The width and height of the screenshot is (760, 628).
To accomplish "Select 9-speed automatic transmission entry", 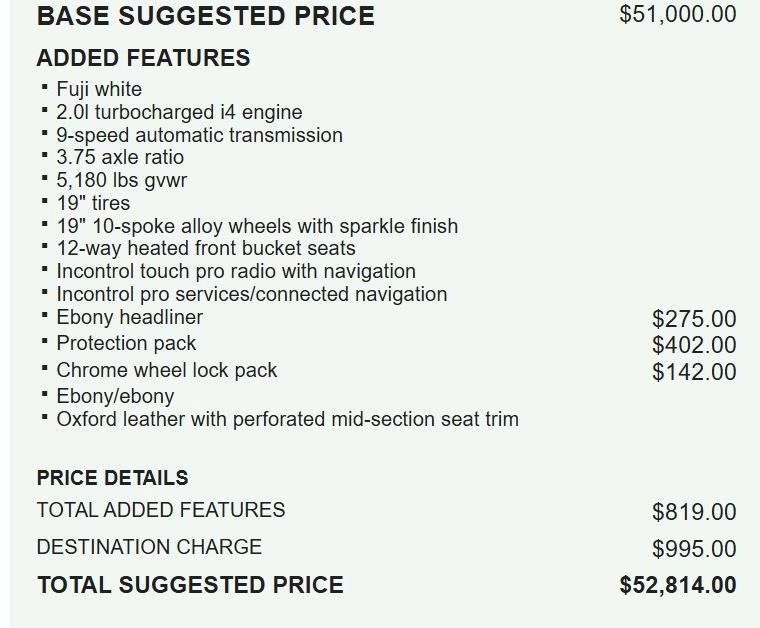I will pyautogui.click(x=199, y=135).
